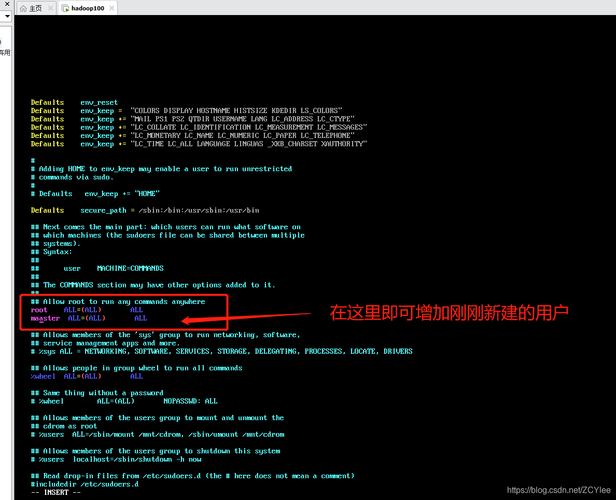Click the env_keep 'COLORS DISPLAY HOSTNAME' line
Image resolution: width=616 pixels, height=500 pixels.
pyautogui.click(x=187, y=111)
